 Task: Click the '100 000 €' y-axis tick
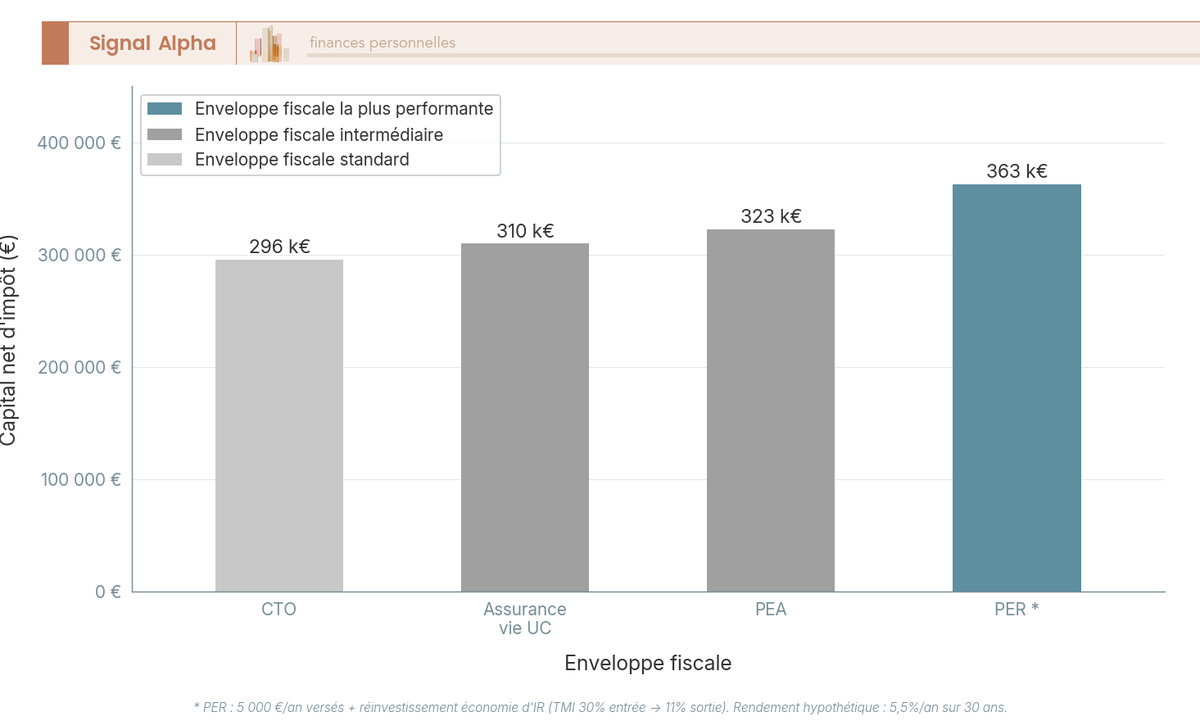click(79, 479)
